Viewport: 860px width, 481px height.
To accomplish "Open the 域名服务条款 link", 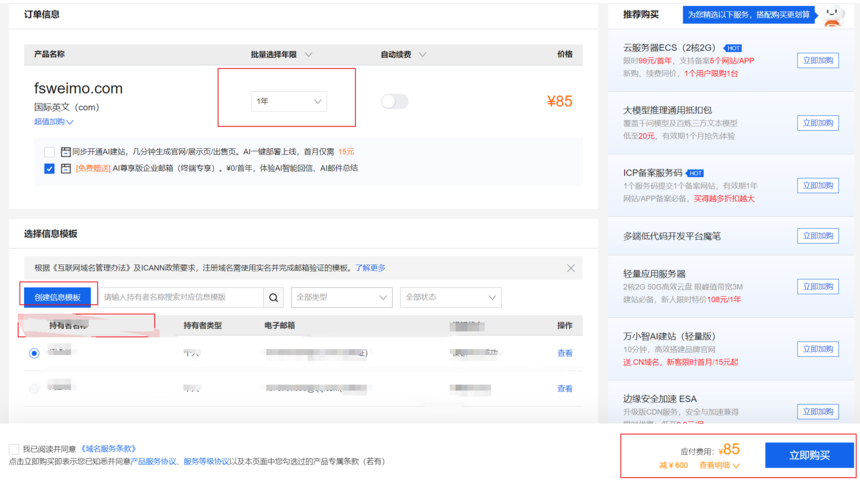I will point(109,449).
